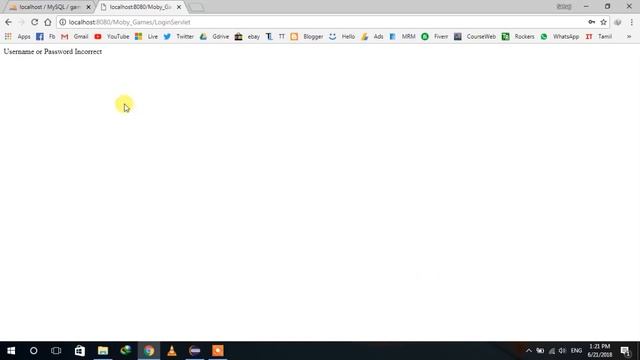This screenshot has width=640, height=360.
Task: Open the YouTube bookmark
Action: (111, 36)
